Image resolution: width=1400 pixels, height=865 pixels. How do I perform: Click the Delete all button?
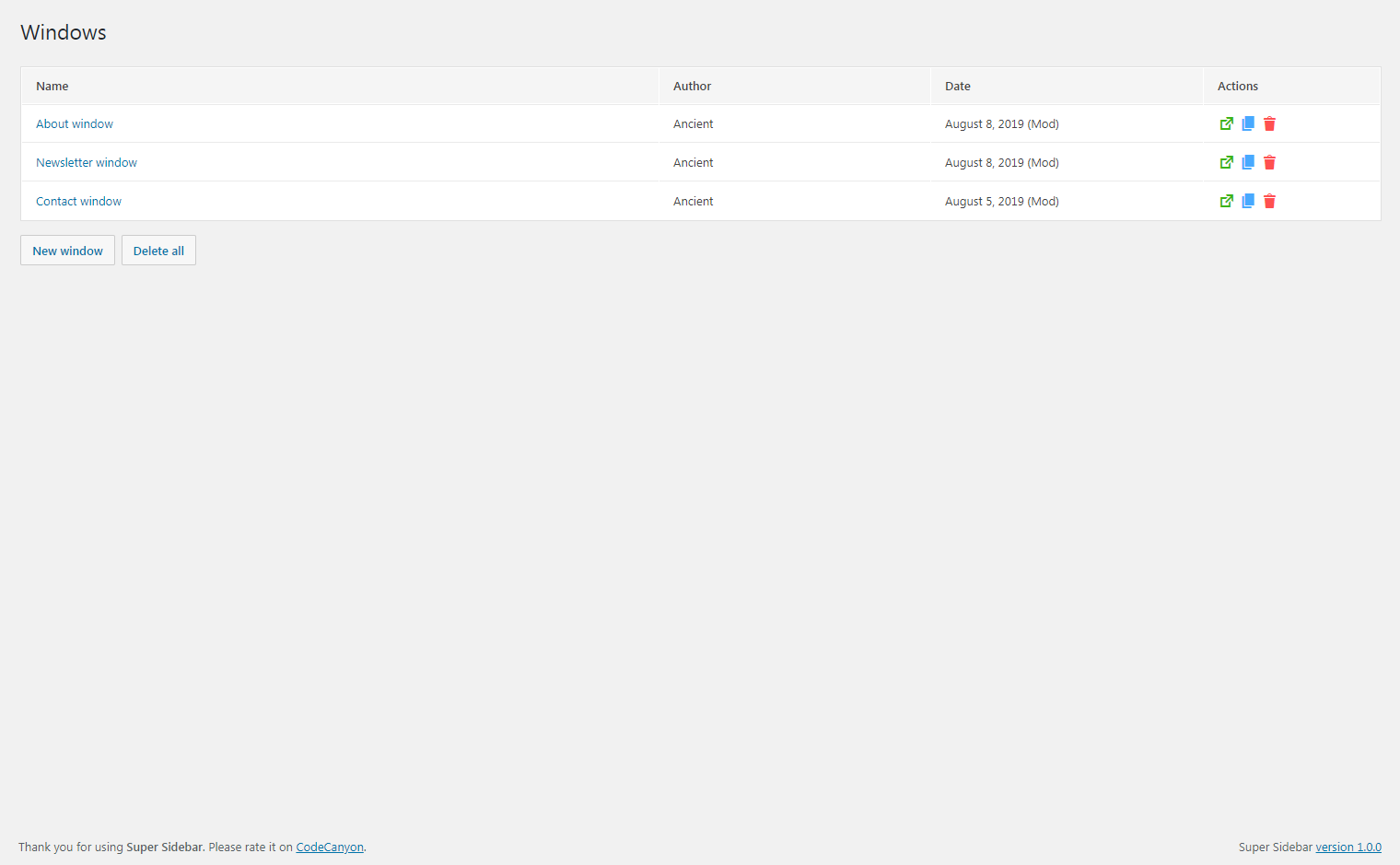[x=158, y=251]
